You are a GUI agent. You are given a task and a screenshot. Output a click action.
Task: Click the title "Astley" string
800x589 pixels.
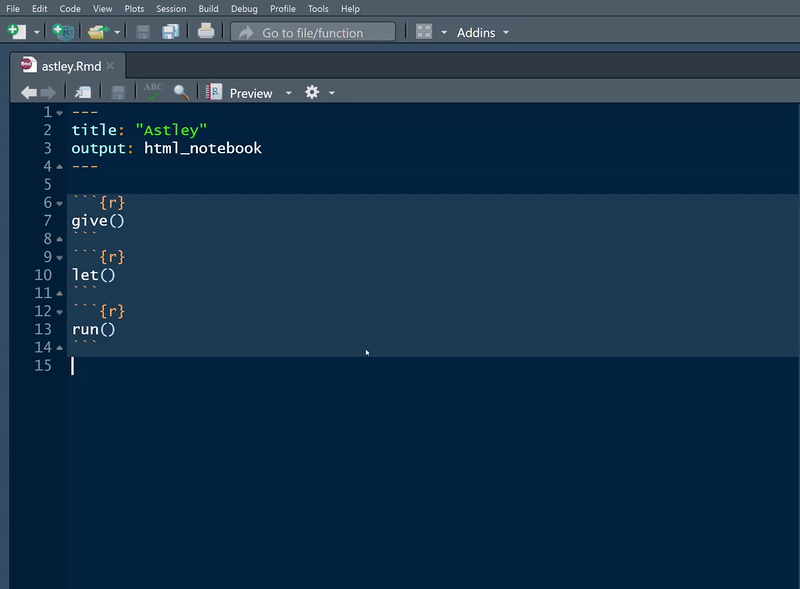point(171,130)
